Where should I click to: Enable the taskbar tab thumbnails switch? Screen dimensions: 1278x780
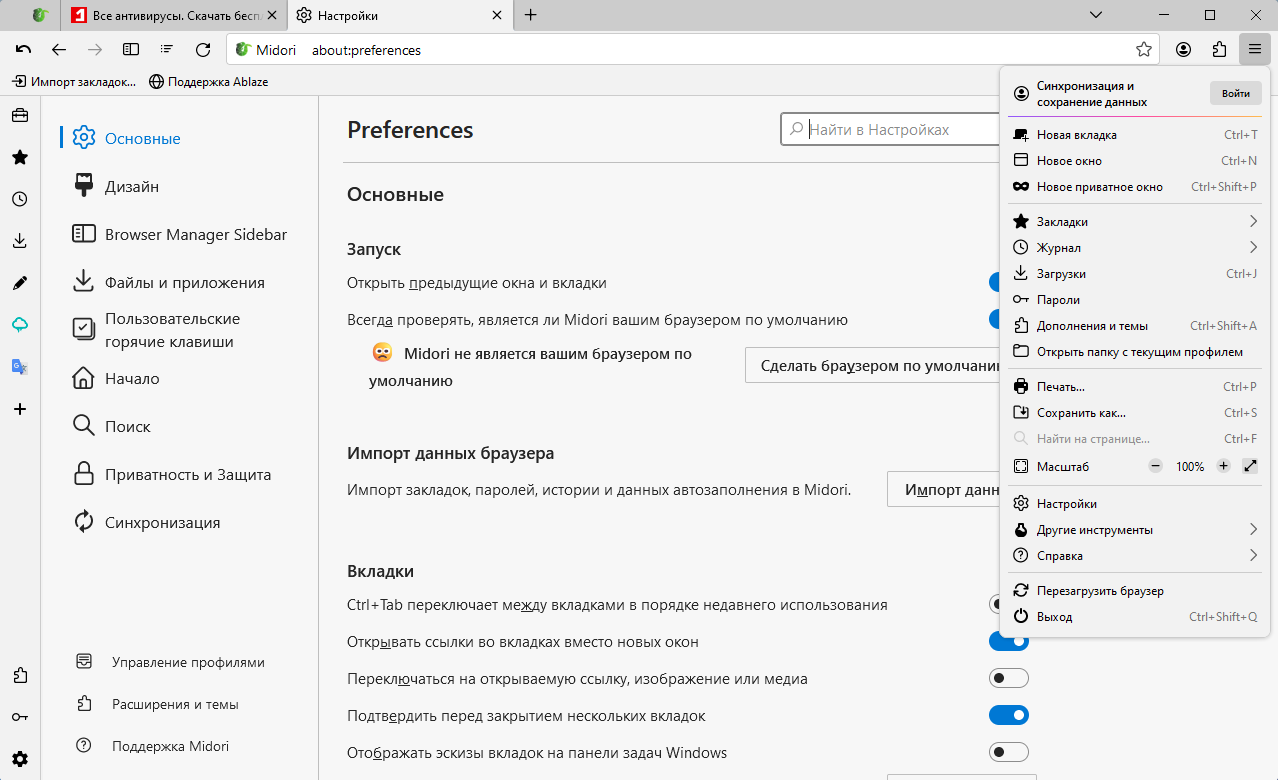1008,752
